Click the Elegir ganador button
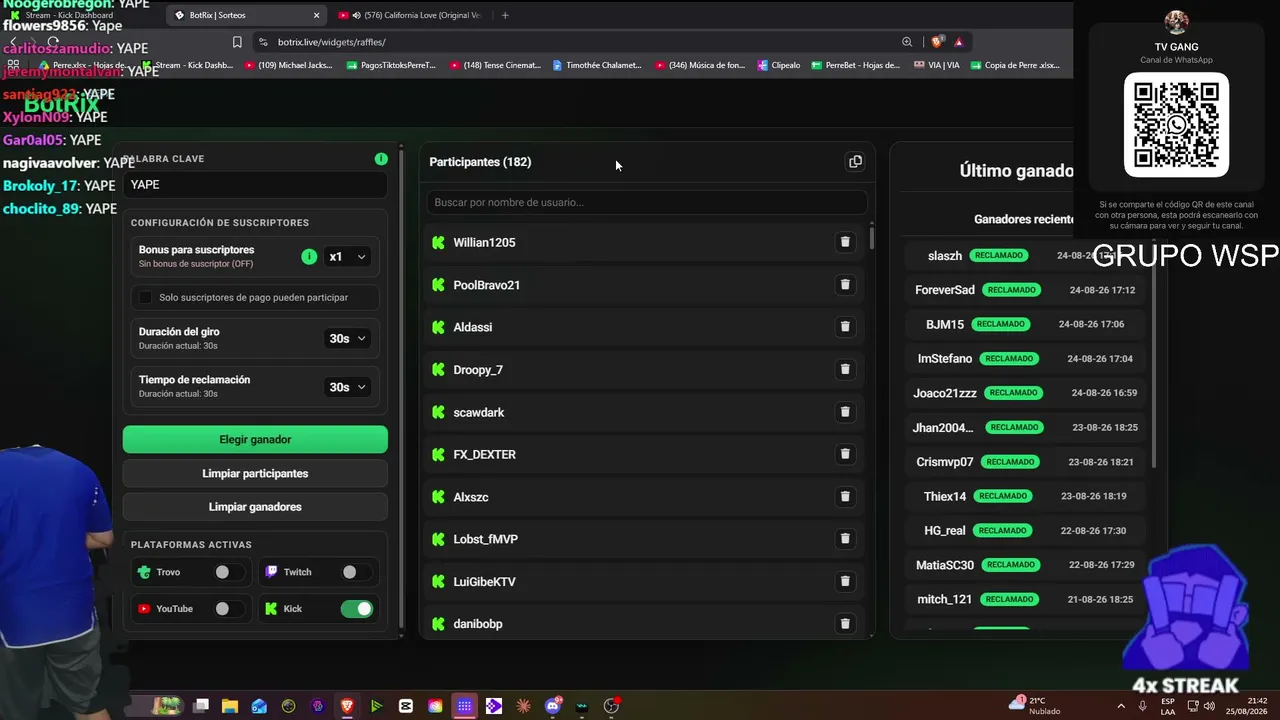Image resolution: width=1280 pixels, height=720 pixels. [x=255, y=439]
